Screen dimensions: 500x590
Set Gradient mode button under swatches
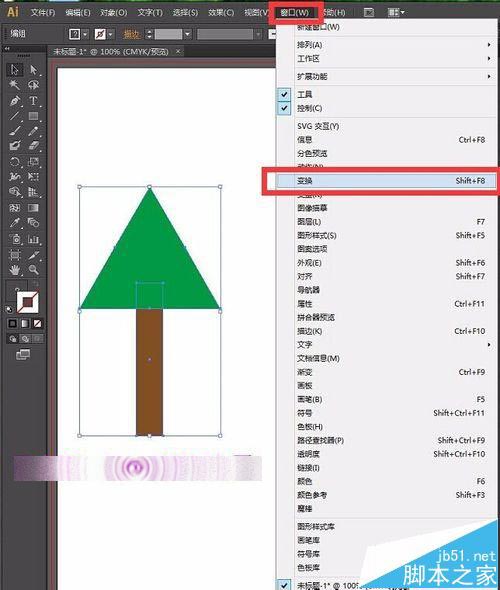(25, 324)
